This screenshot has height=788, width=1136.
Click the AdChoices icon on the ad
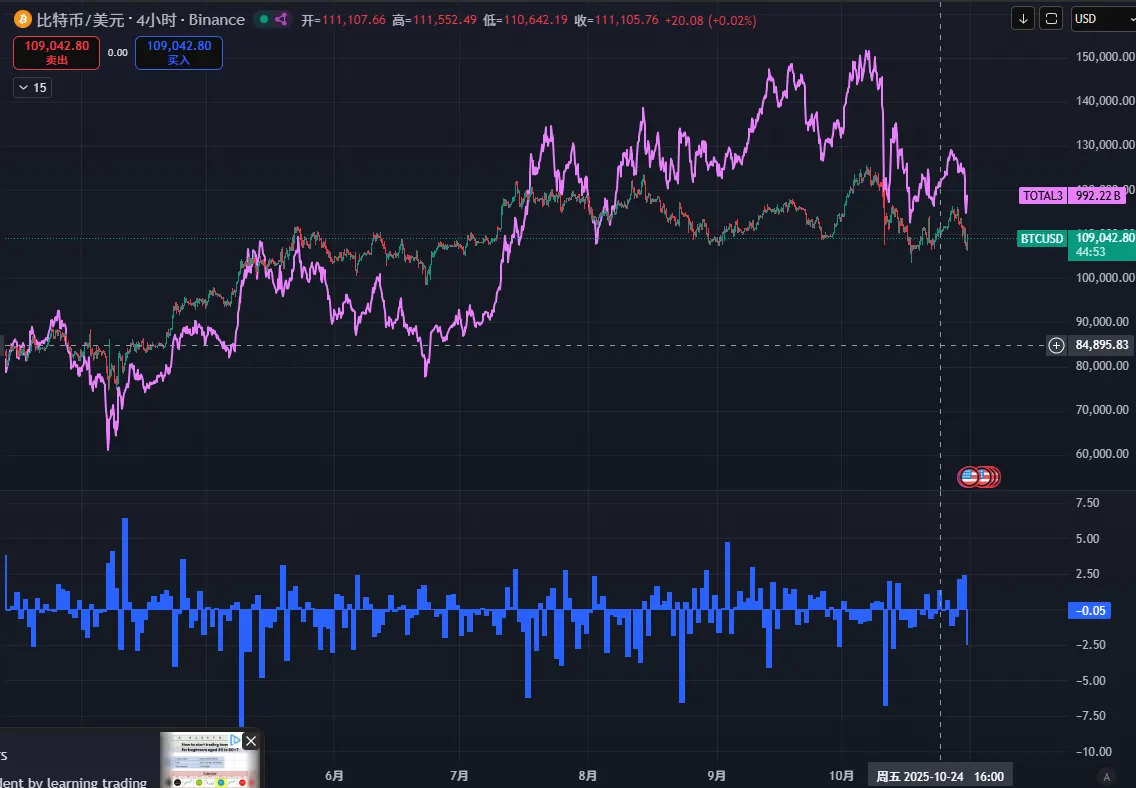pyautogui.click(x=235, y=741)
